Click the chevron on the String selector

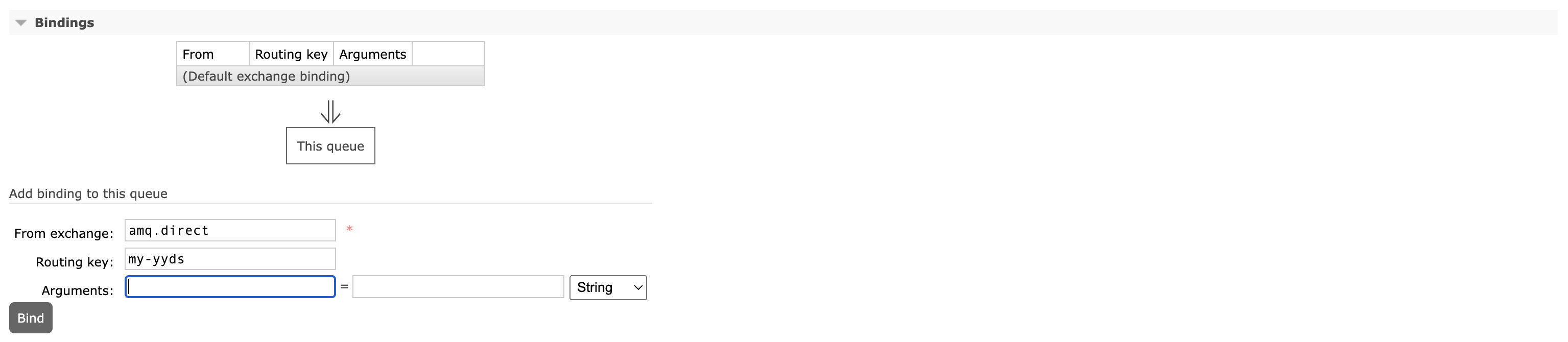(638, 288)
